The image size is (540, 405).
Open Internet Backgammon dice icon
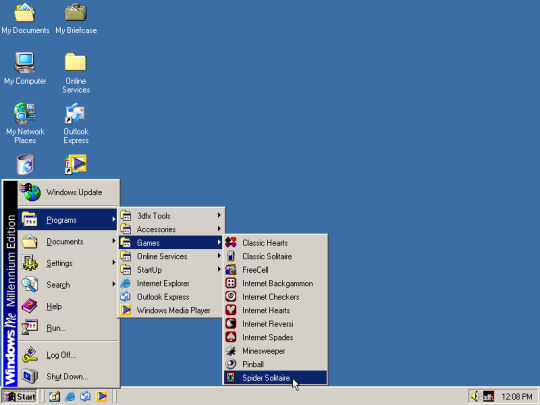231,283
